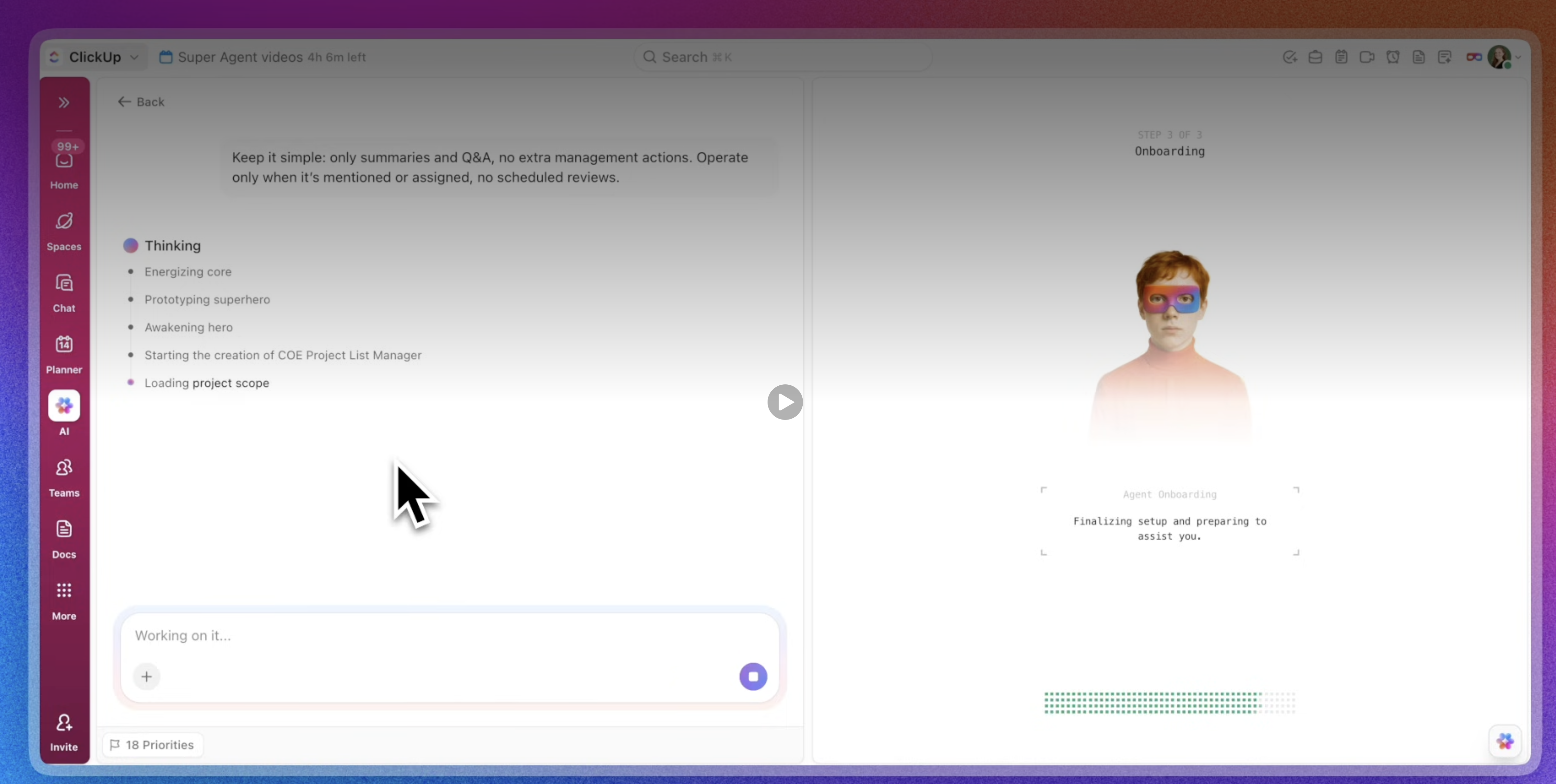1556x784 pixels.
Task: Open Chat in the left sidebar
Action: [x=64, y=292]
